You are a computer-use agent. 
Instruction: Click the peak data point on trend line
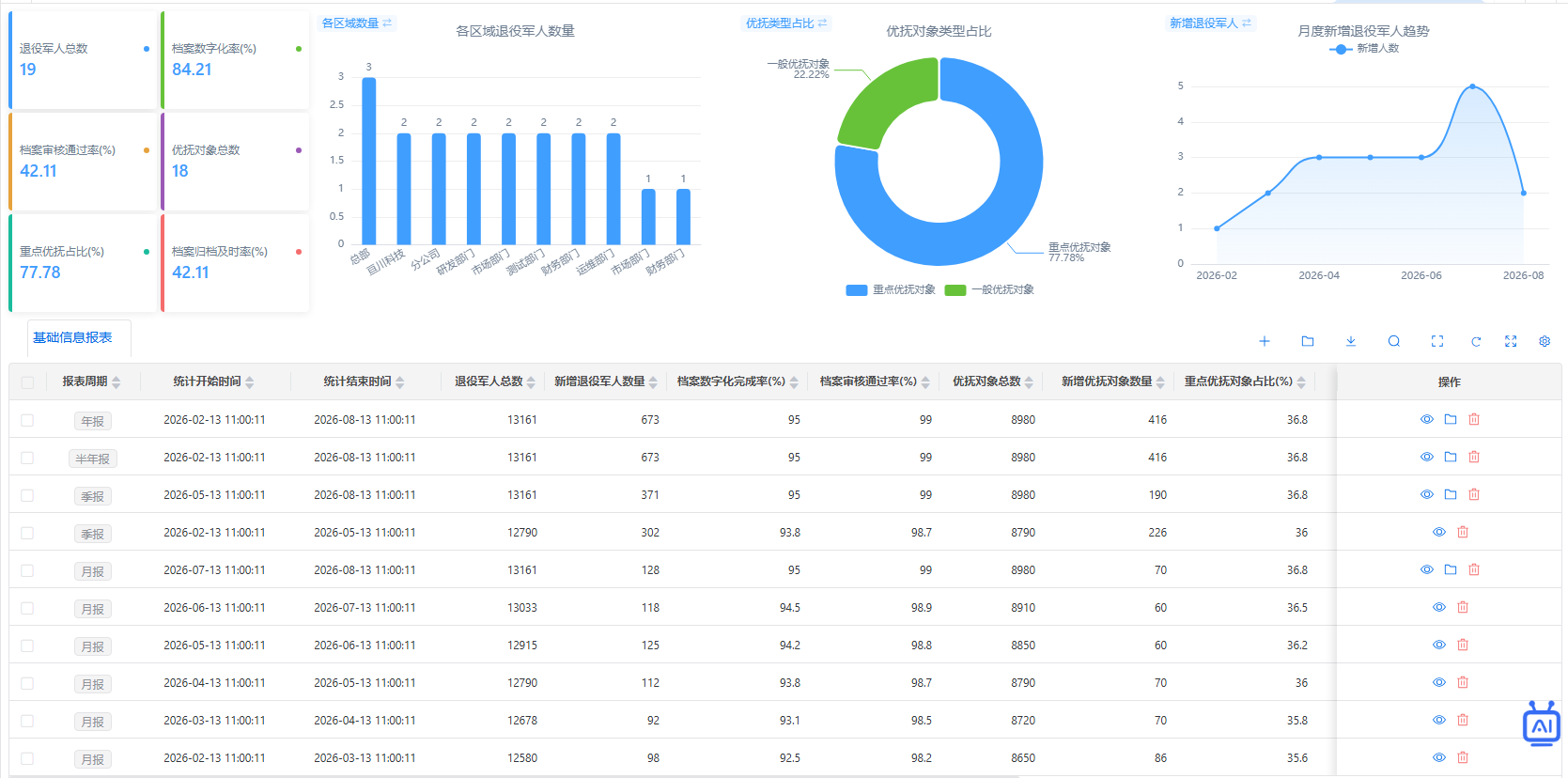[1472, 86]
